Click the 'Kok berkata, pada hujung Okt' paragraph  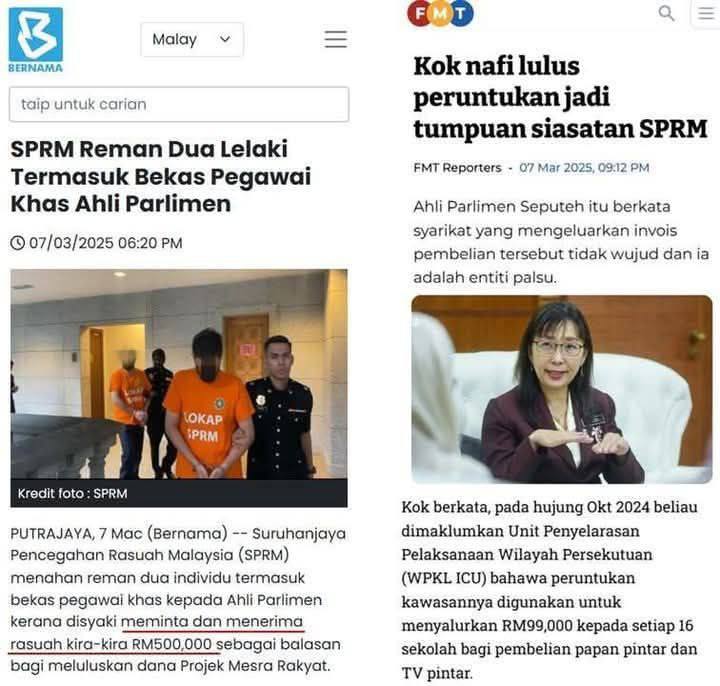click(x=550, y=590)
